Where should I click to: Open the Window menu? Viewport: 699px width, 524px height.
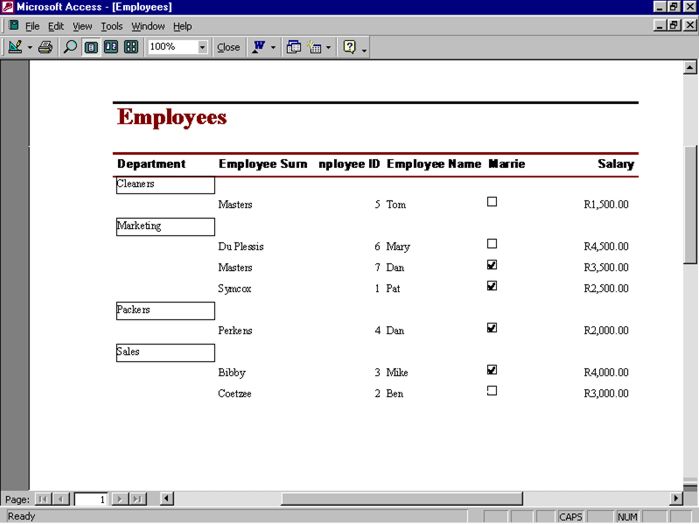click(x=148, y=26)
